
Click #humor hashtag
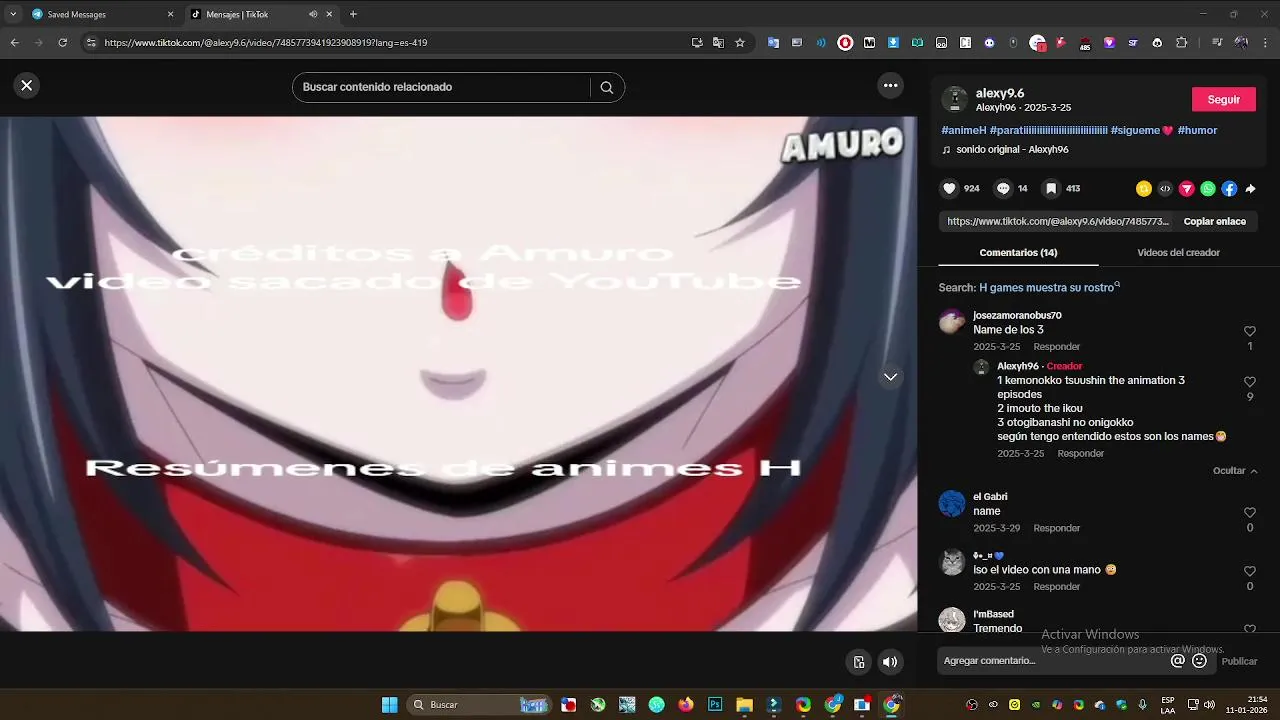[x=1197, y=130]
